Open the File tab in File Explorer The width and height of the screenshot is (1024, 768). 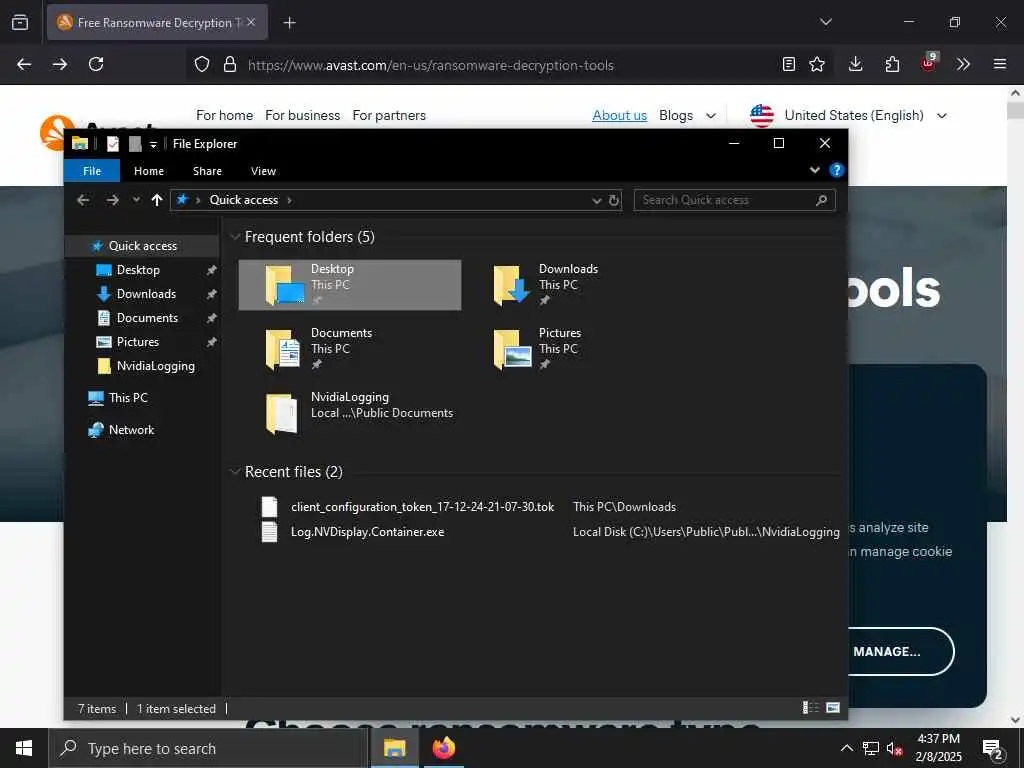[92, 171]
